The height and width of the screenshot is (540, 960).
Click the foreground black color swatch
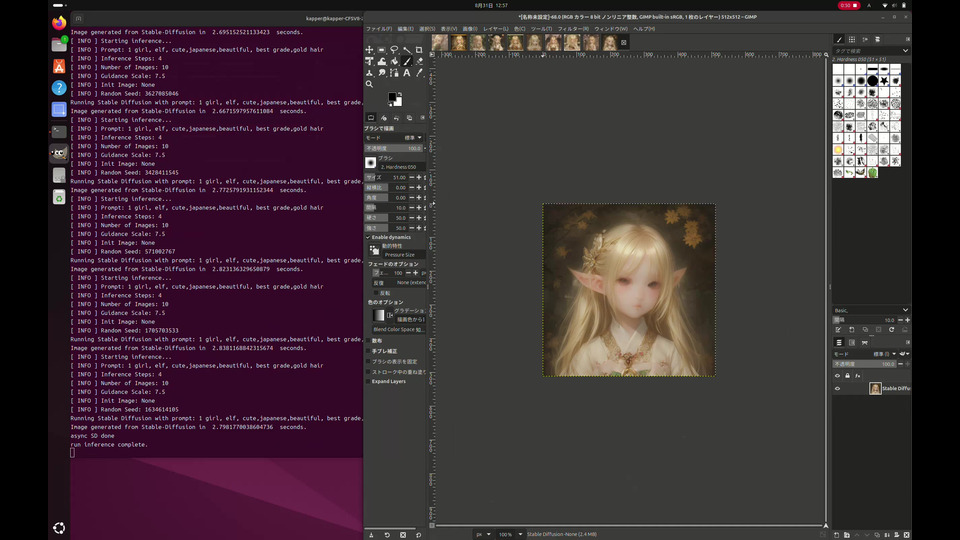(393, 97)
